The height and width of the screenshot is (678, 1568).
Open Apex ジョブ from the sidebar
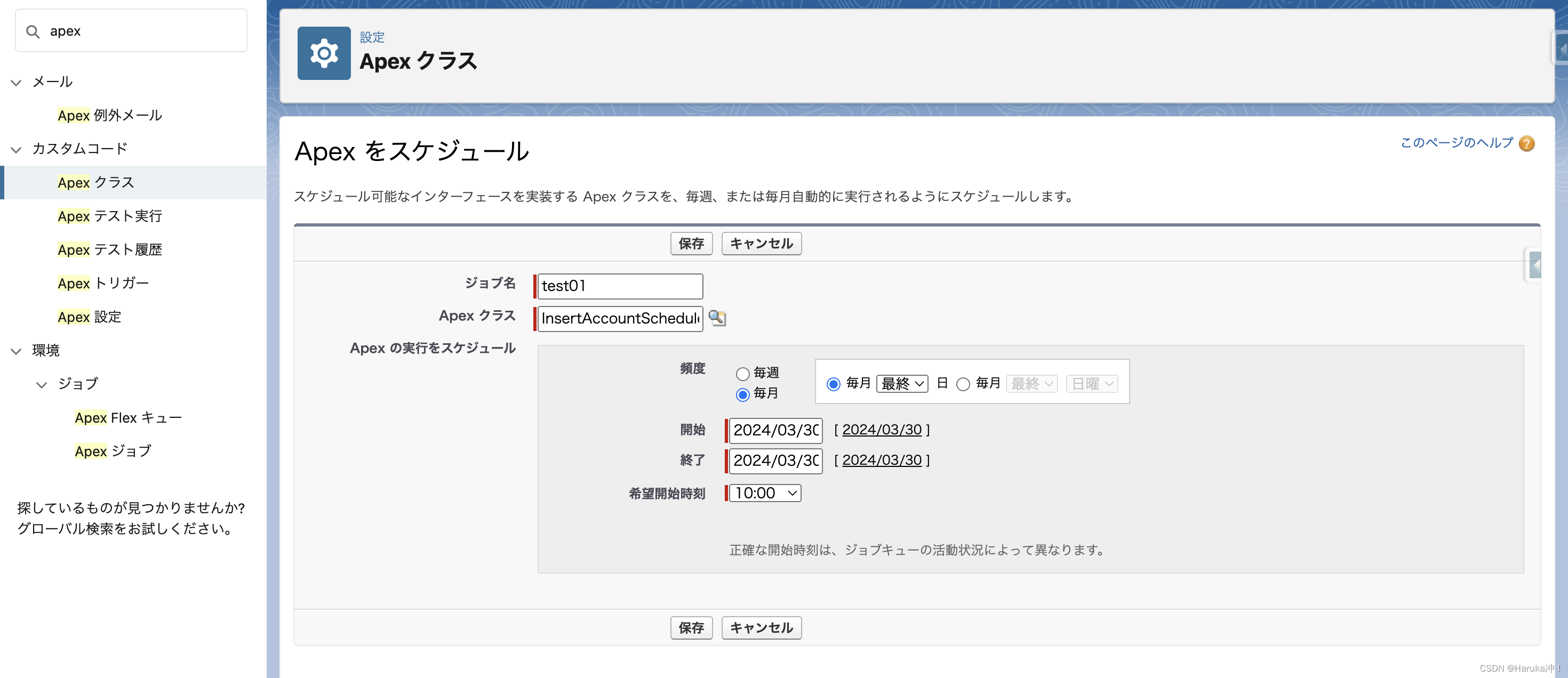pyautogui.click(x=113, y=450)
